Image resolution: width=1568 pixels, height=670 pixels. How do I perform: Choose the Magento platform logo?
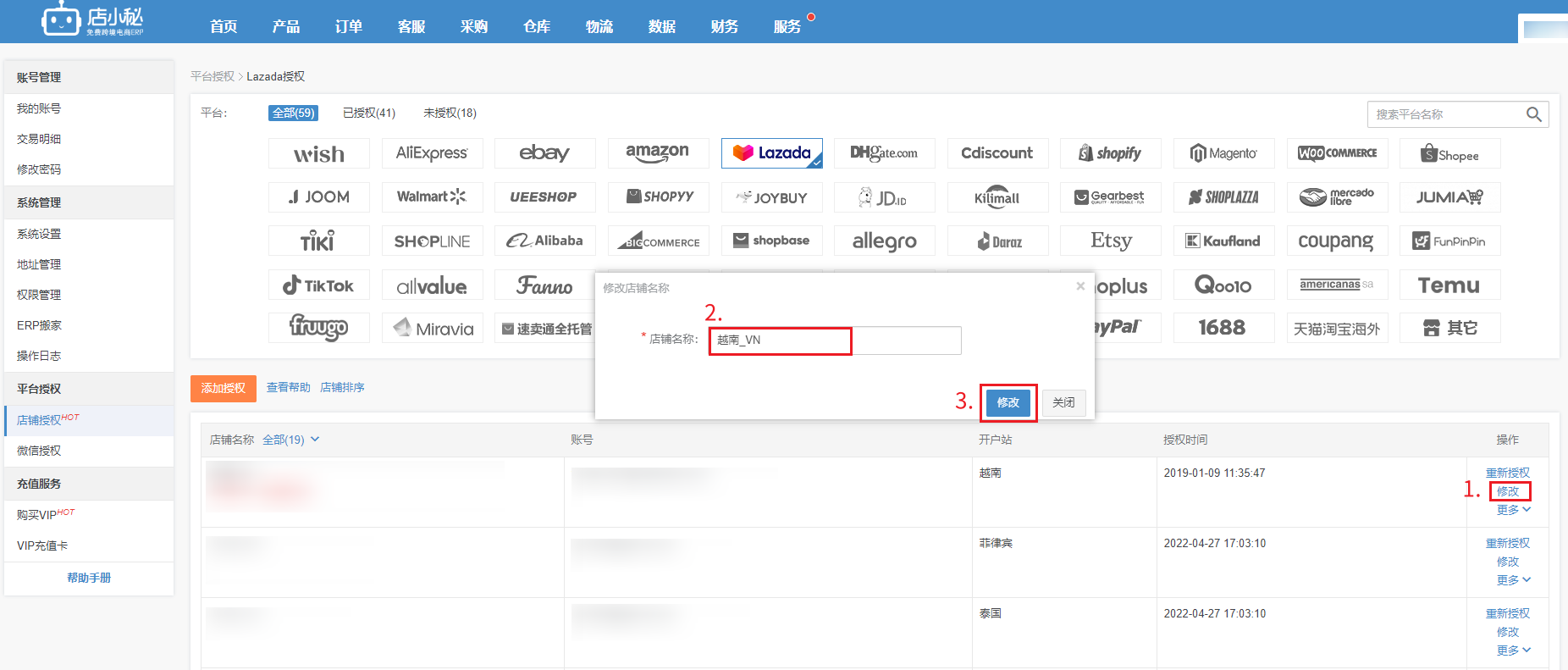1224,153
